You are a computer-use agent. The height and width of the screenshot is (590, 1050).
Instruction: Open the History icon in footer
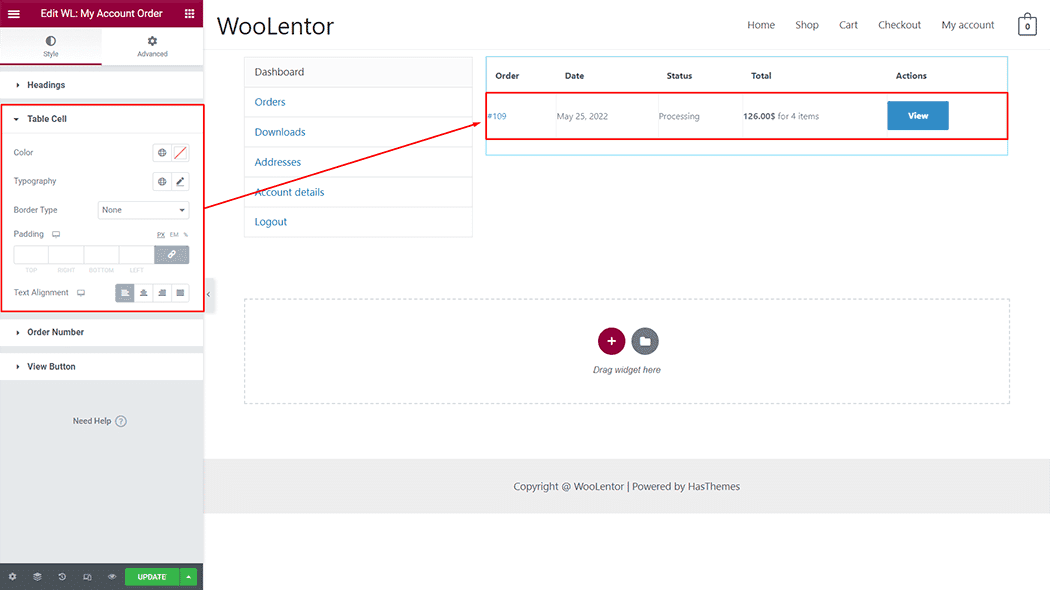click(x=62, y=577)
